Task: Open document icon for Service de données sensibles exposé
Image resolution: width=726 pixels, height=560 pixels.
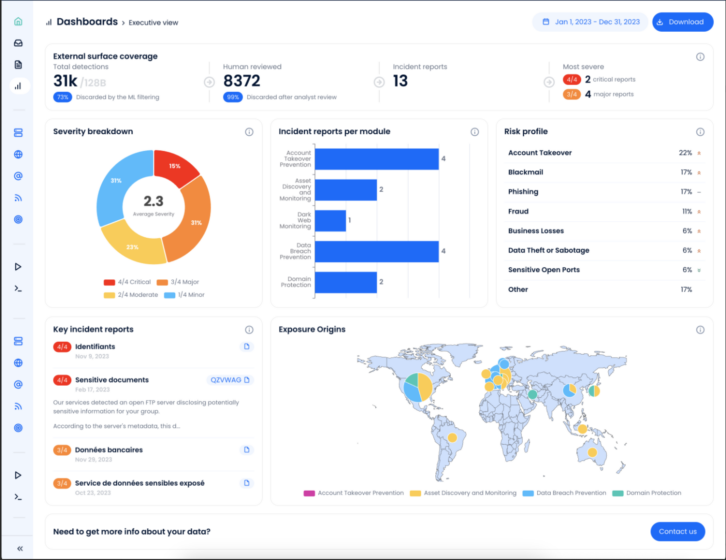Action: pyautogui.click(x=247, y=483)
